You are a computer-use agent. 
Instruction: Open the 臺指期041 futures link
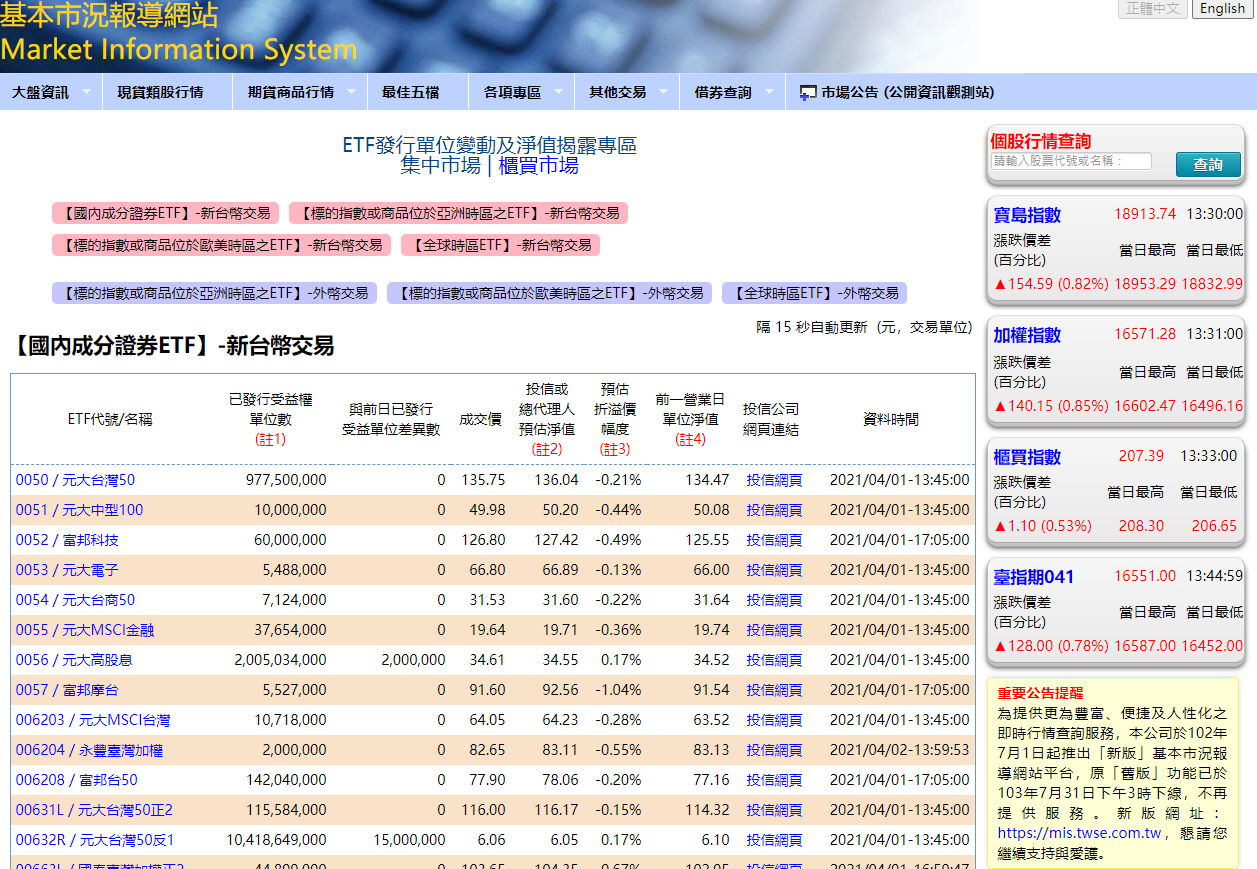pyautogui.click(x=1033, y=577)
